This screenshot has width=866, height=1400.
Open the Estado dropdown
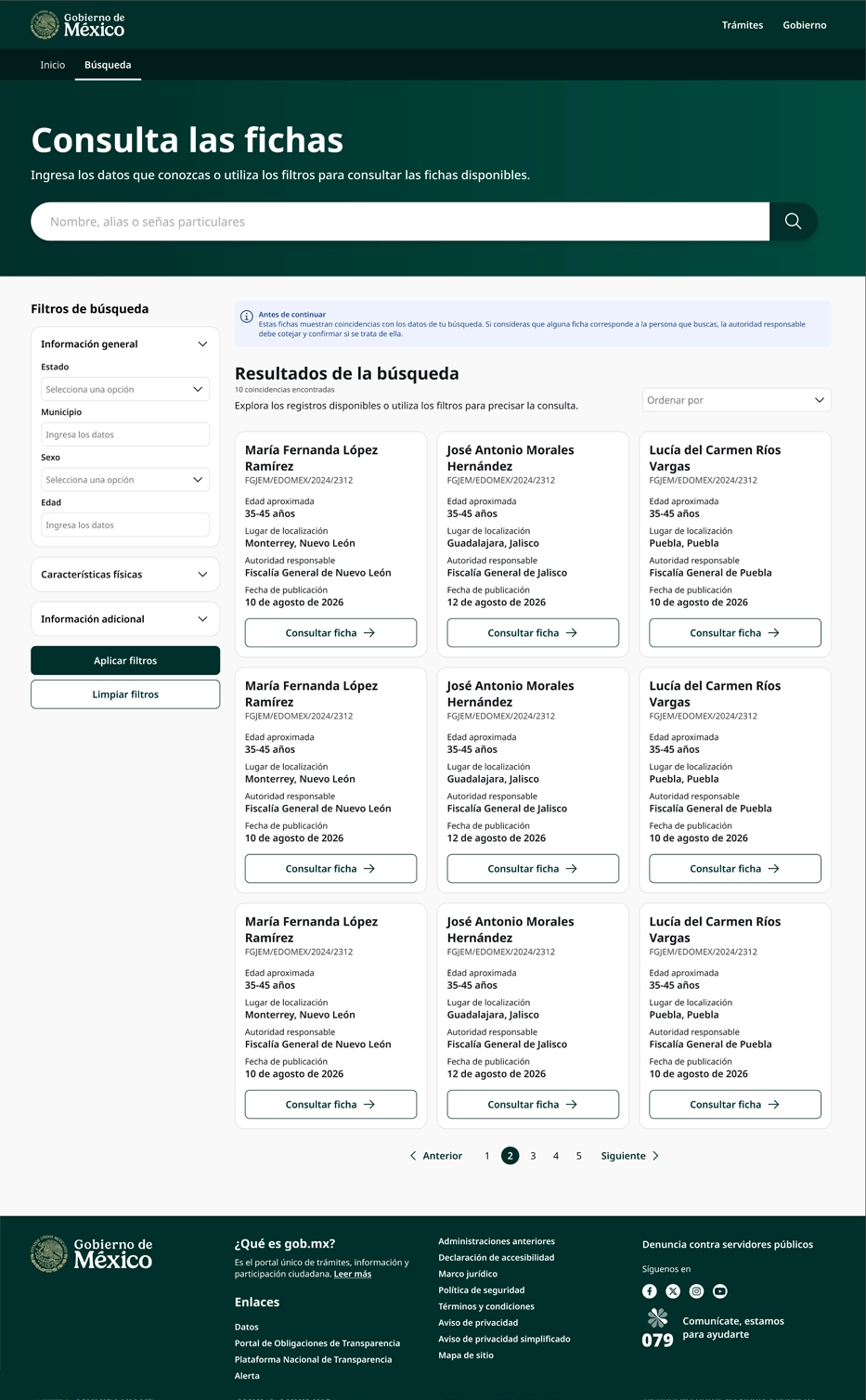click(125, 389)
